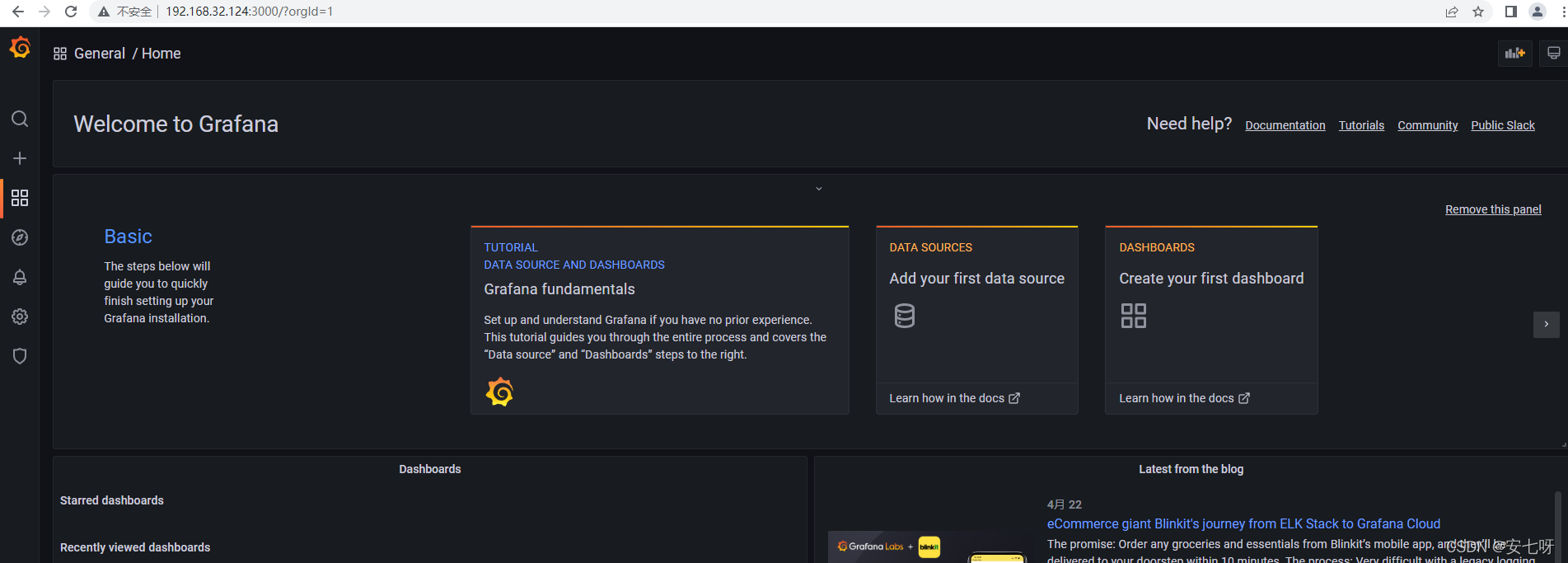1568x563 pixels.
Task: Open the Dashboards four-squares sidebar icon
Action: click(x=20, y=198)
